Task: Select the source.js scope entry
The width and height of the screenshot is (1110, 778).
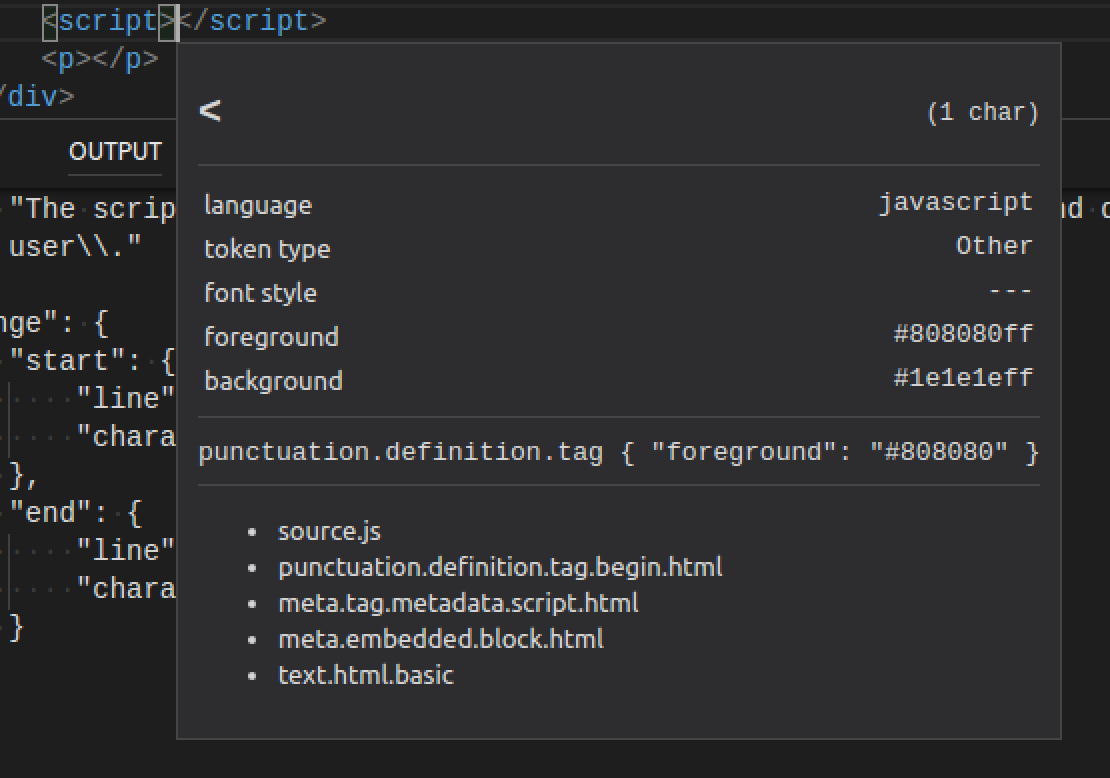Action: coord(329,531)
